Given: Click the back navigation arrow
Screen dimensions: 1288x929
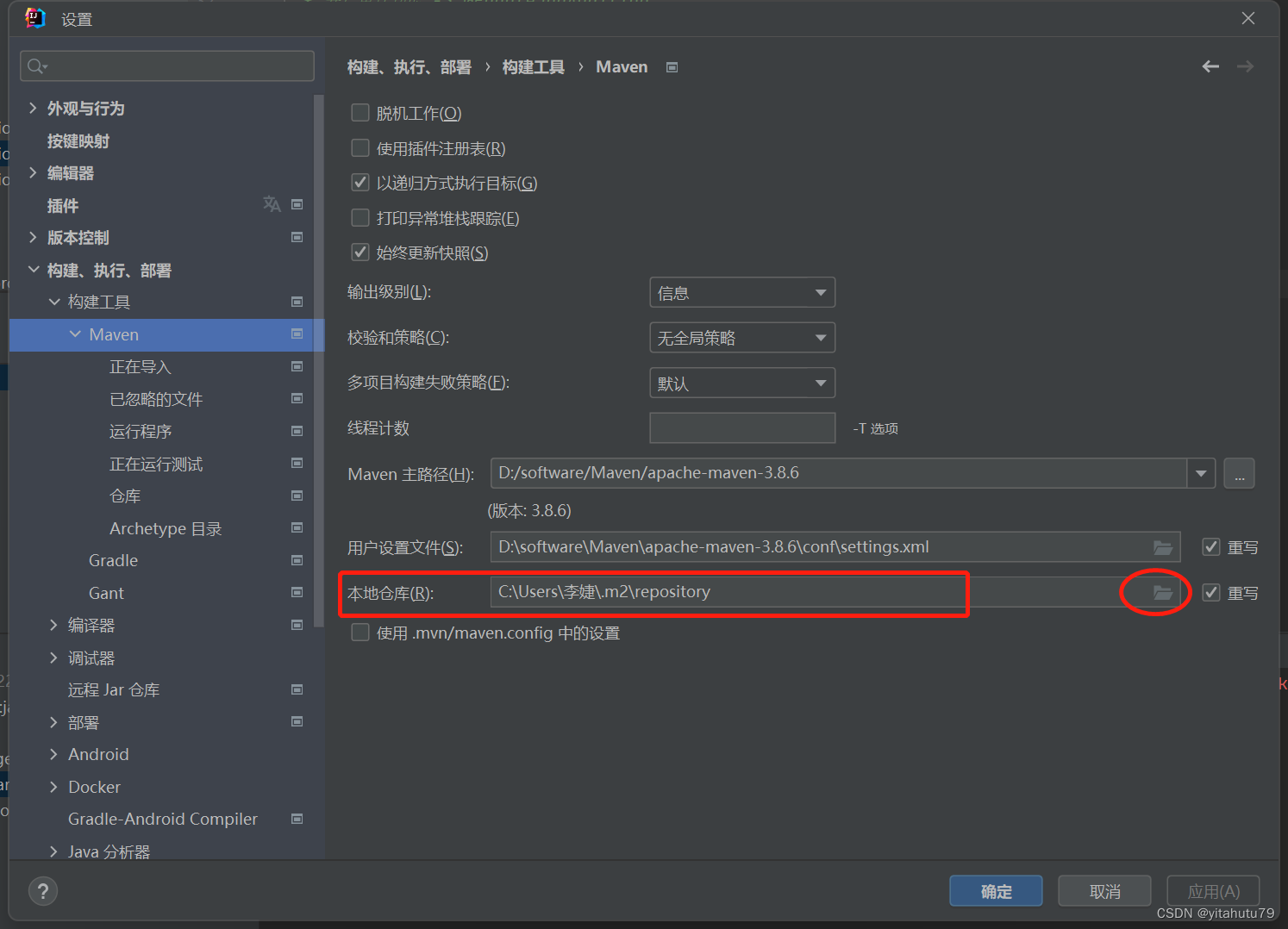Looking at the screenshot, I should coord(1210,66).
